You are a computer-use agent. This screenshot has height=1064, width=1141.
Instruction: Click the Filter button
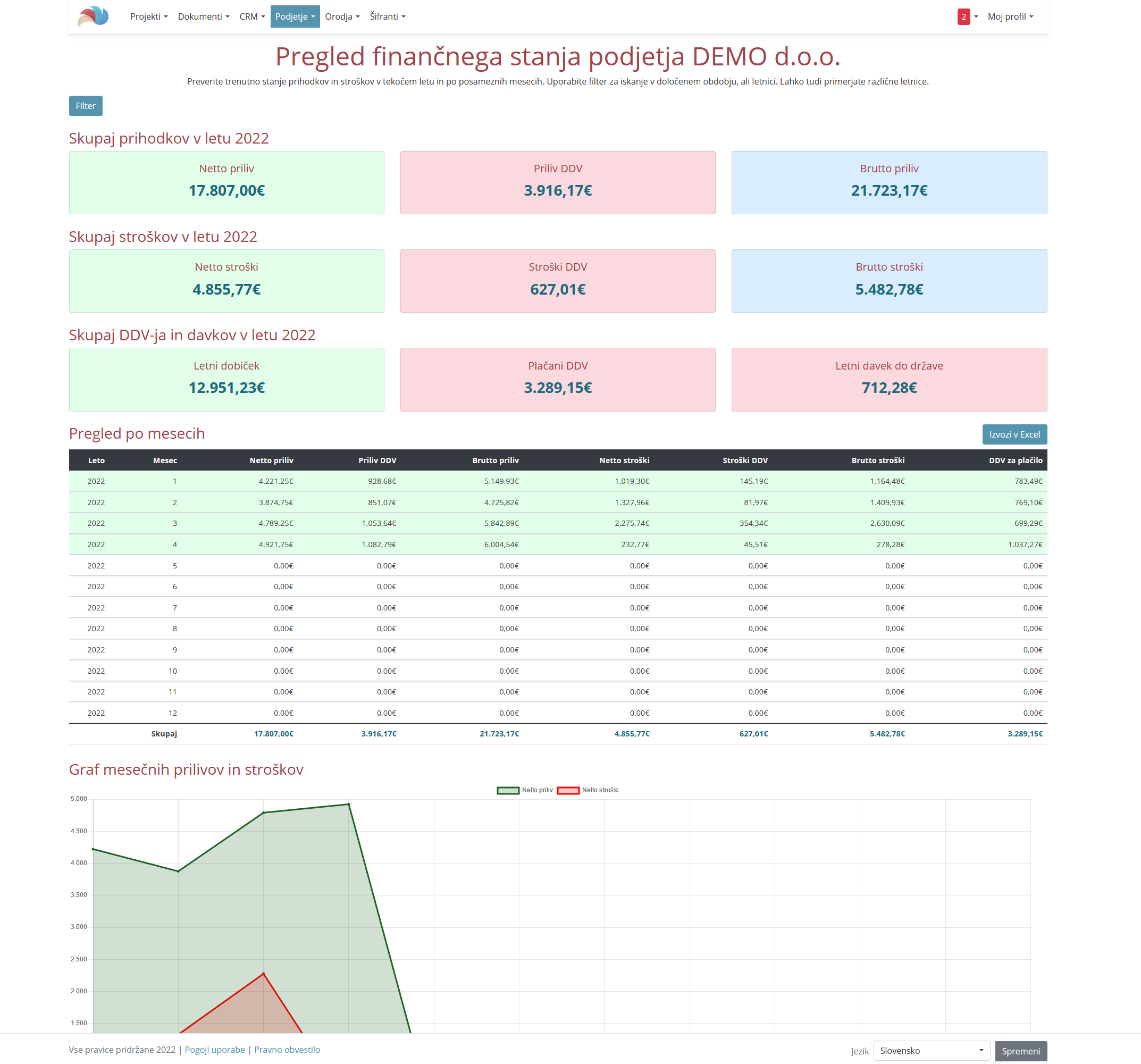tap(86, 106)
